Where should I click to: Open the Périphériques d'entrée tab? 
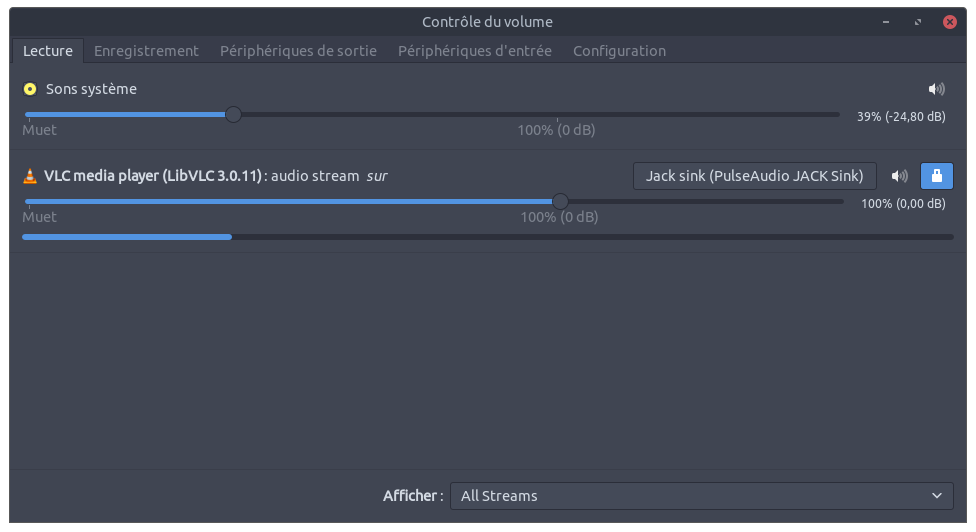[x=474, y=50]
